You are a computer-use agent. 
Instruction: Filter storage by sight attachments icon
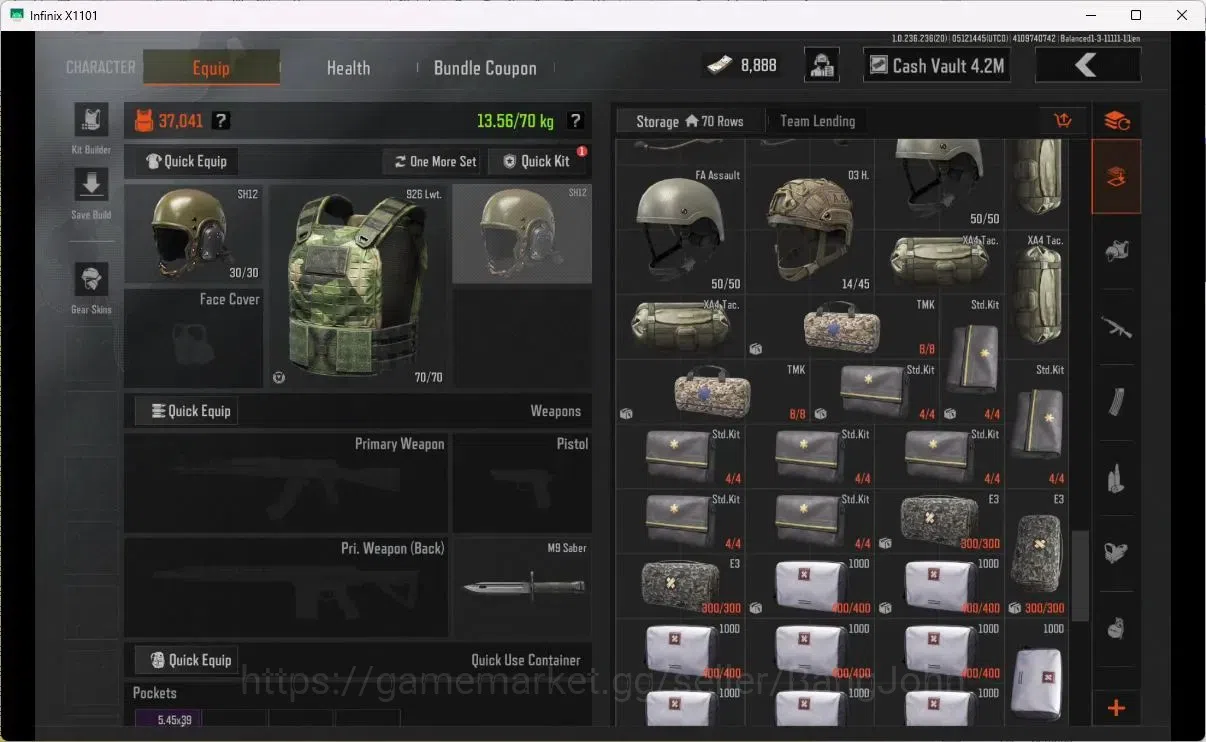(1116, 552)
